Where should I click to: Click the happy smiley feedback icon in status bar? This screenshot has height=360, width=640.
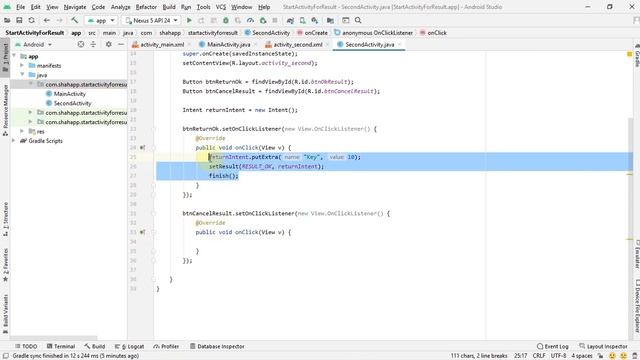point(612,356)
